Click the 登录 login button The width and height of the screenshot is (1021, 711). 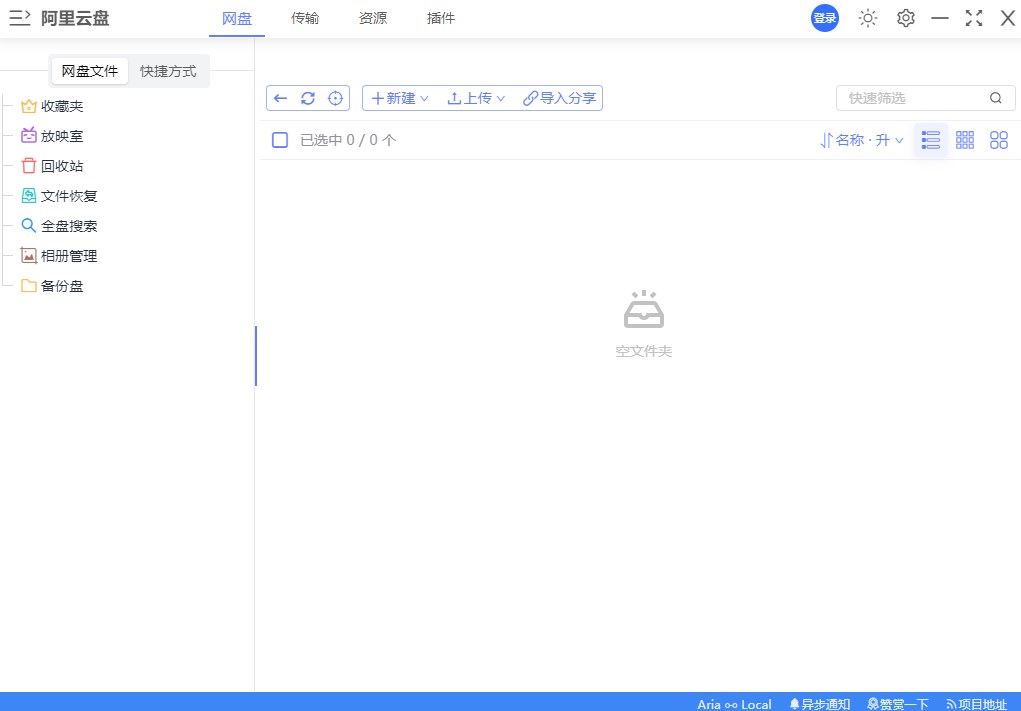[x=824, y=17]
